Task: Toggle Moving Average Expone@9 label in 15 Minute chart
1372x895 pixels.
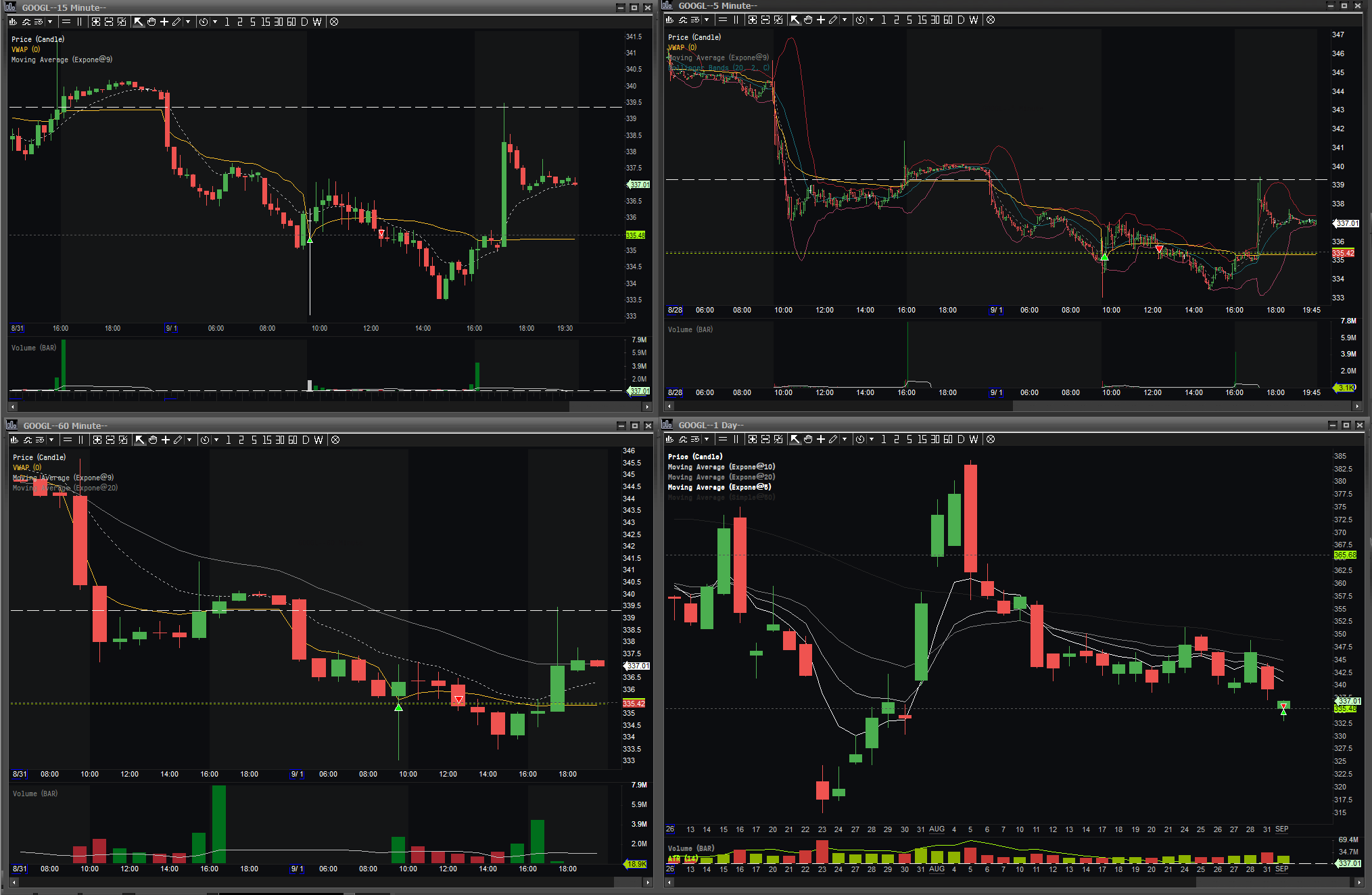Action: point(62,60)
